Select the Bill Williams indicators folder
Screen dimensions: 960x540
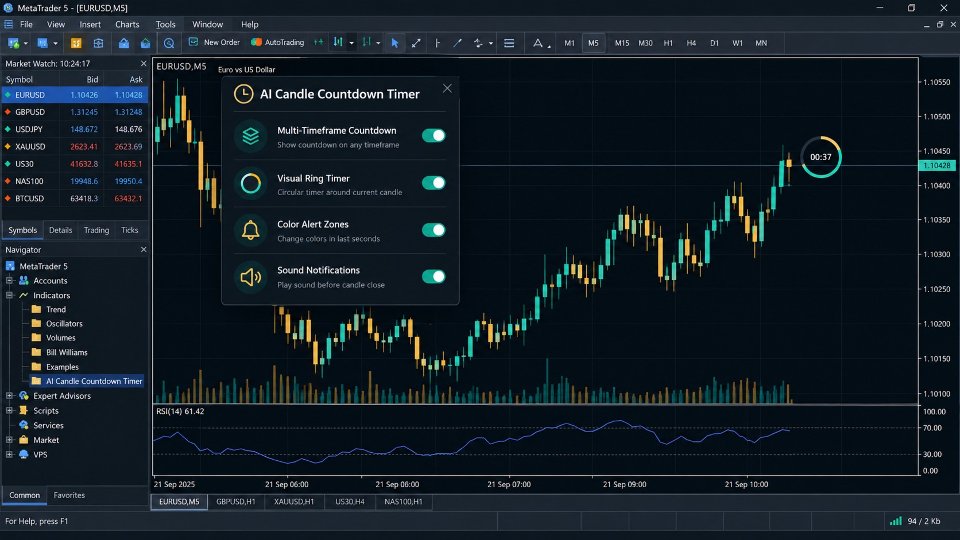pos(59,352)
